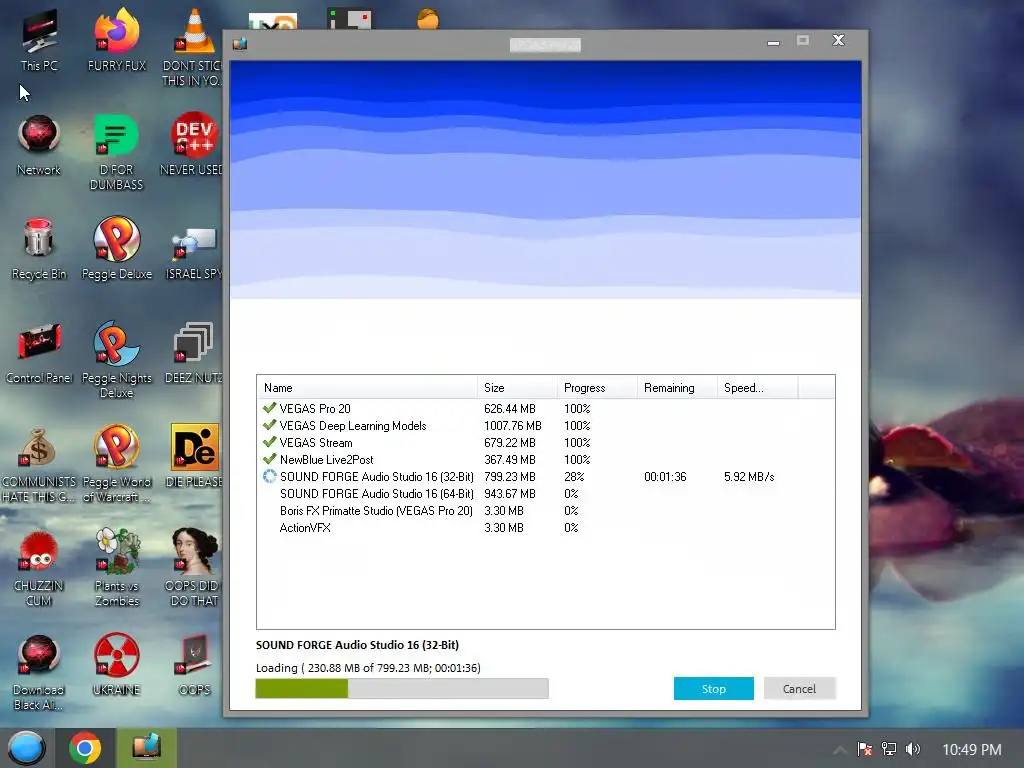Click the Start orb on taskbar

pyautogui.click(x=27, y=748)
